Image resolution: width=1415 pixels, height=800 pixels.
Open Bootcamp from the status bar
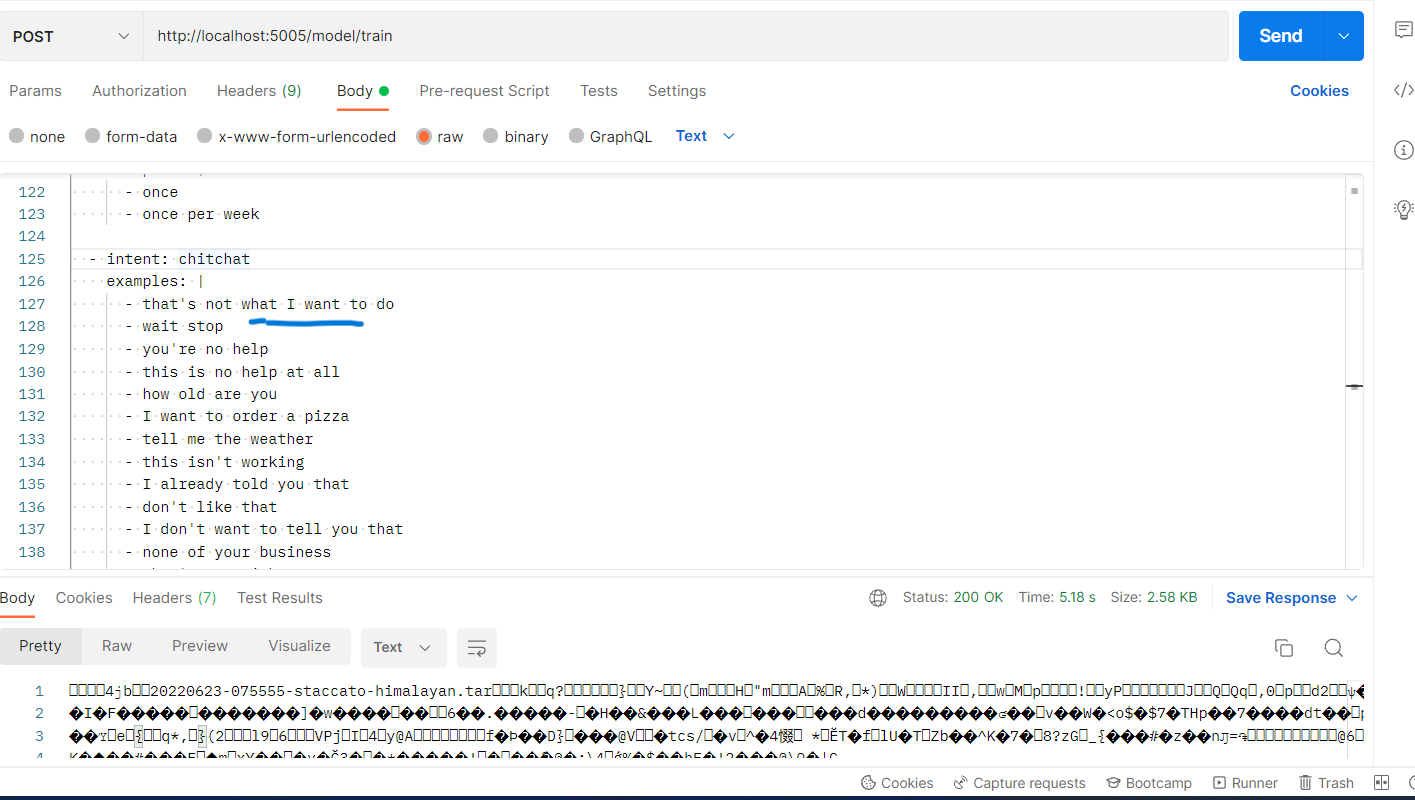pos(1148,782)
